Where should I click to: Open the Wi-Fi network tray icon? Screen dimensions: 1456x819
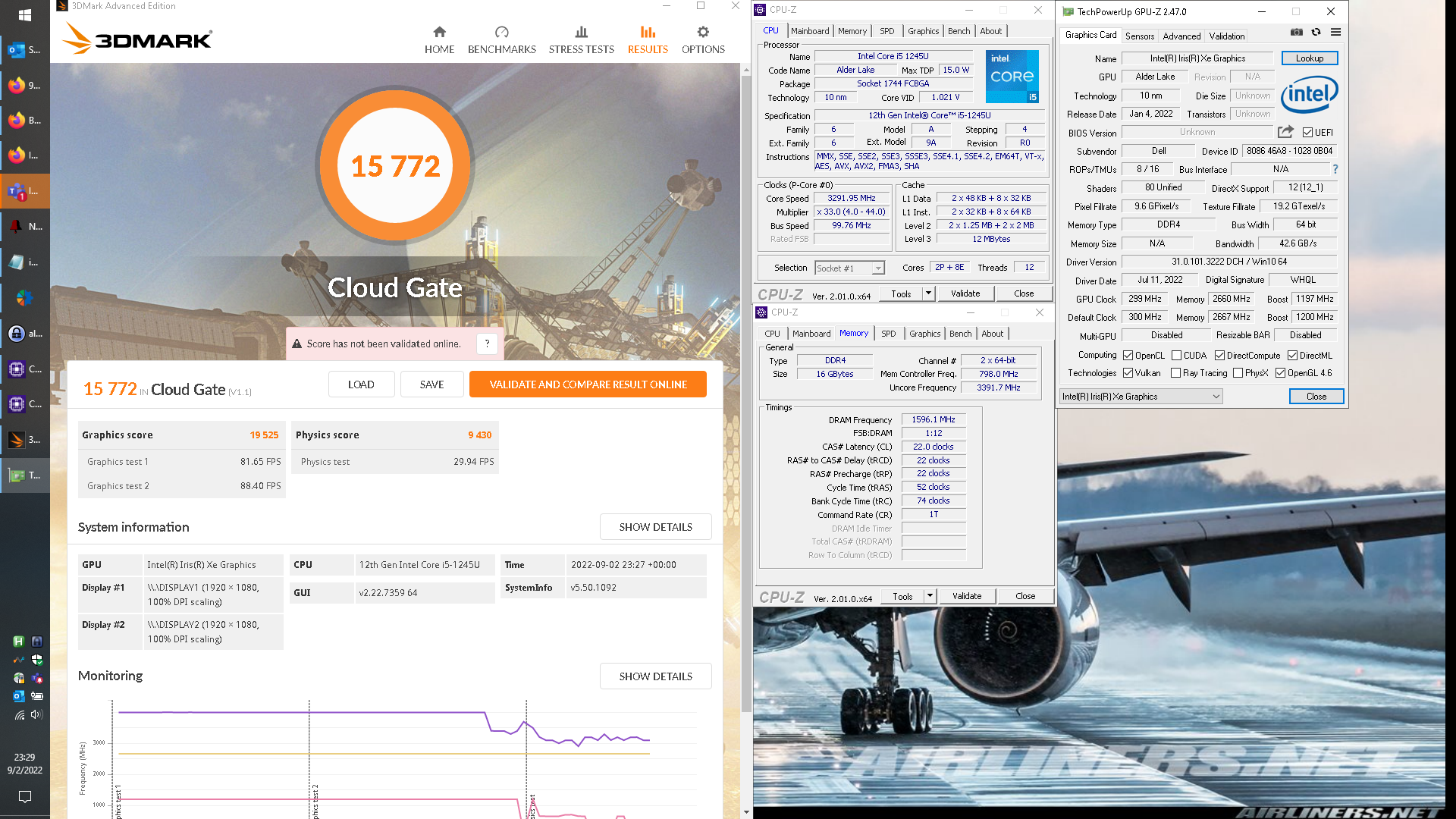(x=19, y=714)
